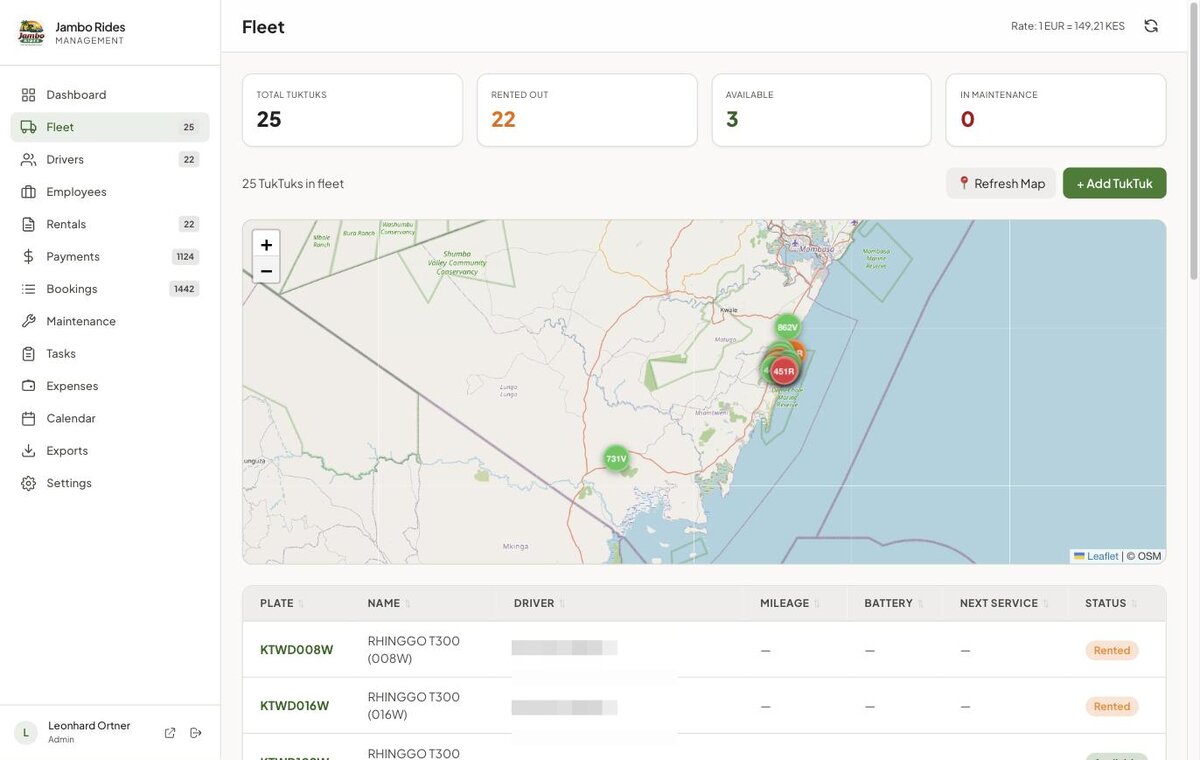Click the 1124 Payments count badge
The width and height of the screenshot is (1200, 760).
[x=185, y=256]
